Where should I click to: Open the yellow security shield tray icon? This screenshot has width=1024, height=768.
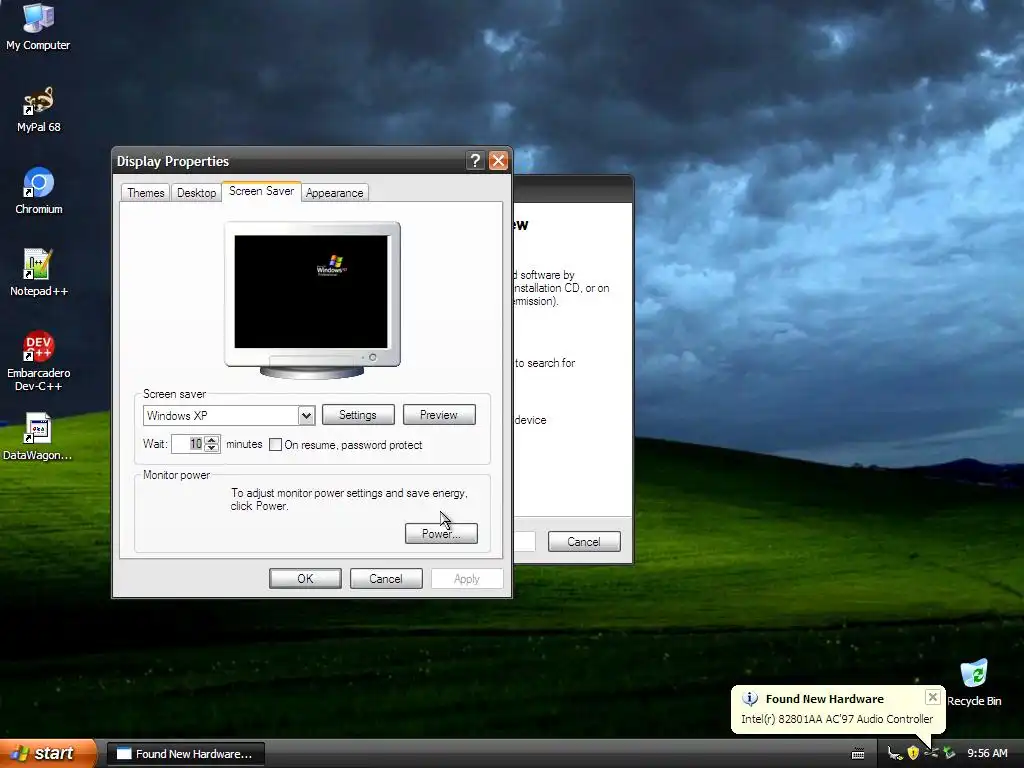click(x=913, y=754)
